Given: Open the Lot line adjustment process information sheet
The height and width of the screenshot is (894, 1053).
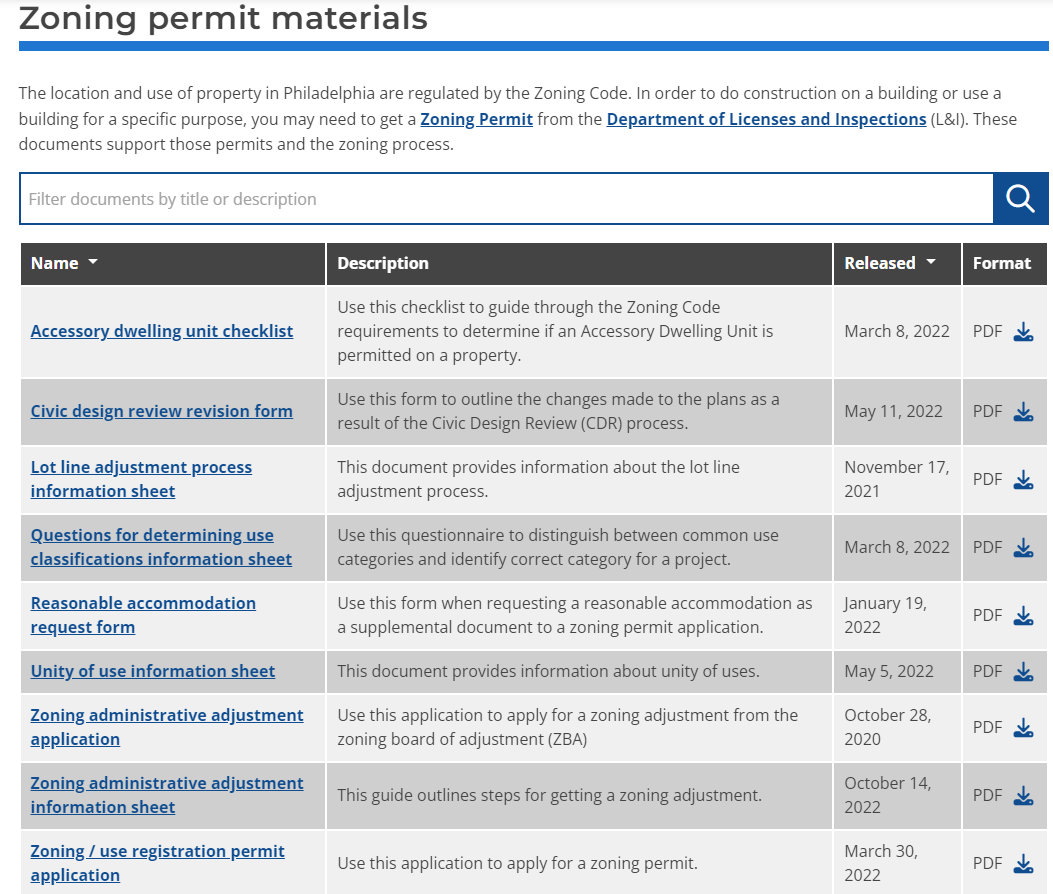Looking at the screenshot, I should (x=141, y=478).
